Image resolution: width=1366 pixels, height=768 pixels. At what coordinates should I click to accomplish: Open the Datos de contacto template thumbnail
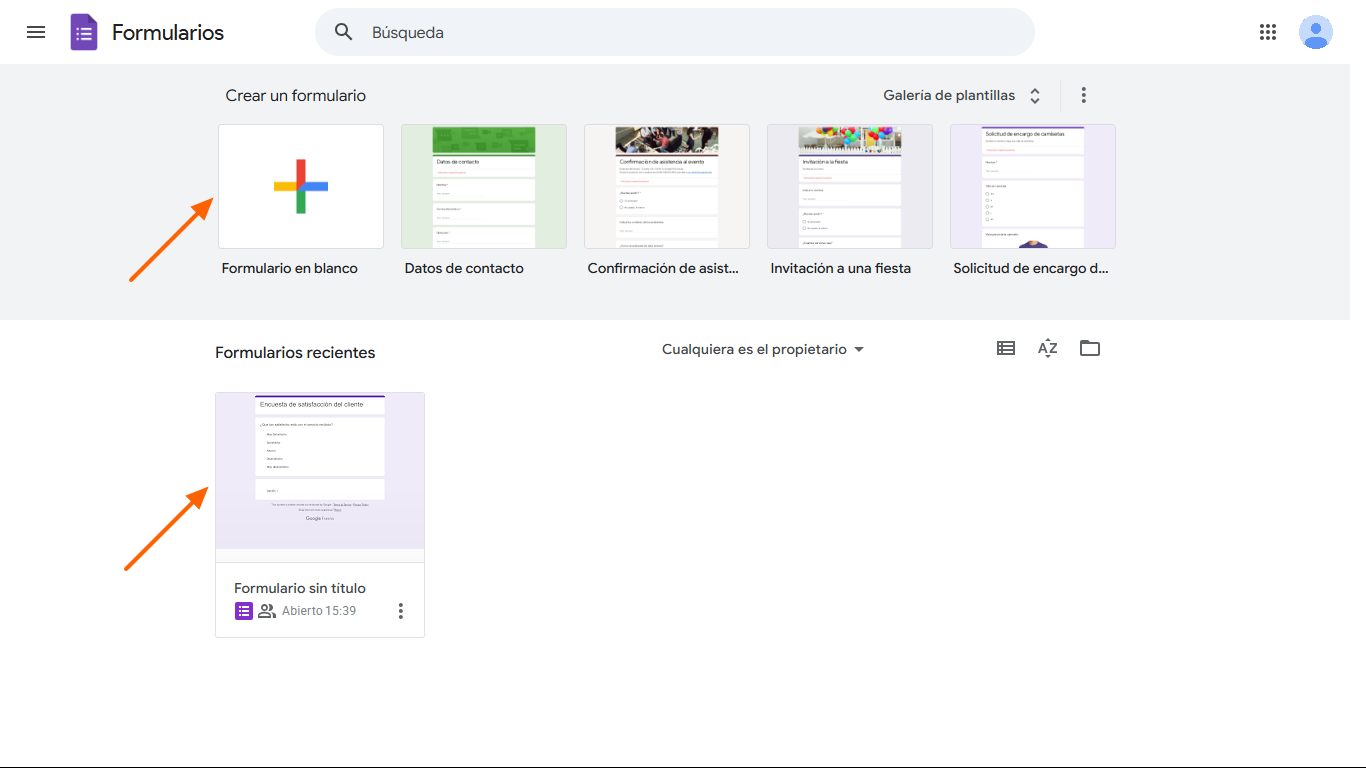[484, 187]
